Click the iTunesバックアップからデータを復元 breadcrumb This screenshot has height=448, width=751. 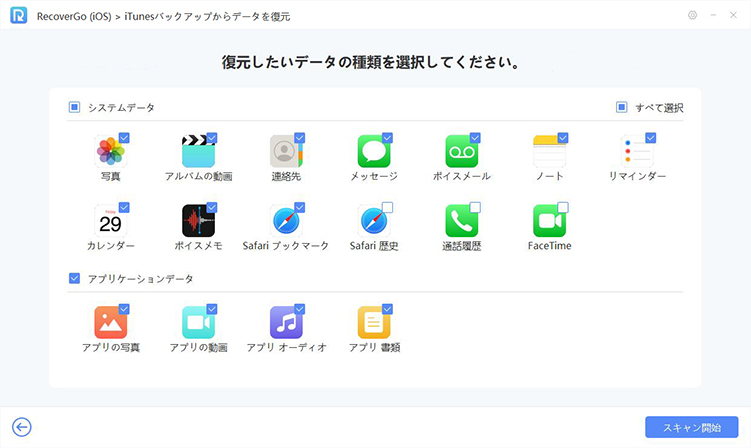pos(207,16)
